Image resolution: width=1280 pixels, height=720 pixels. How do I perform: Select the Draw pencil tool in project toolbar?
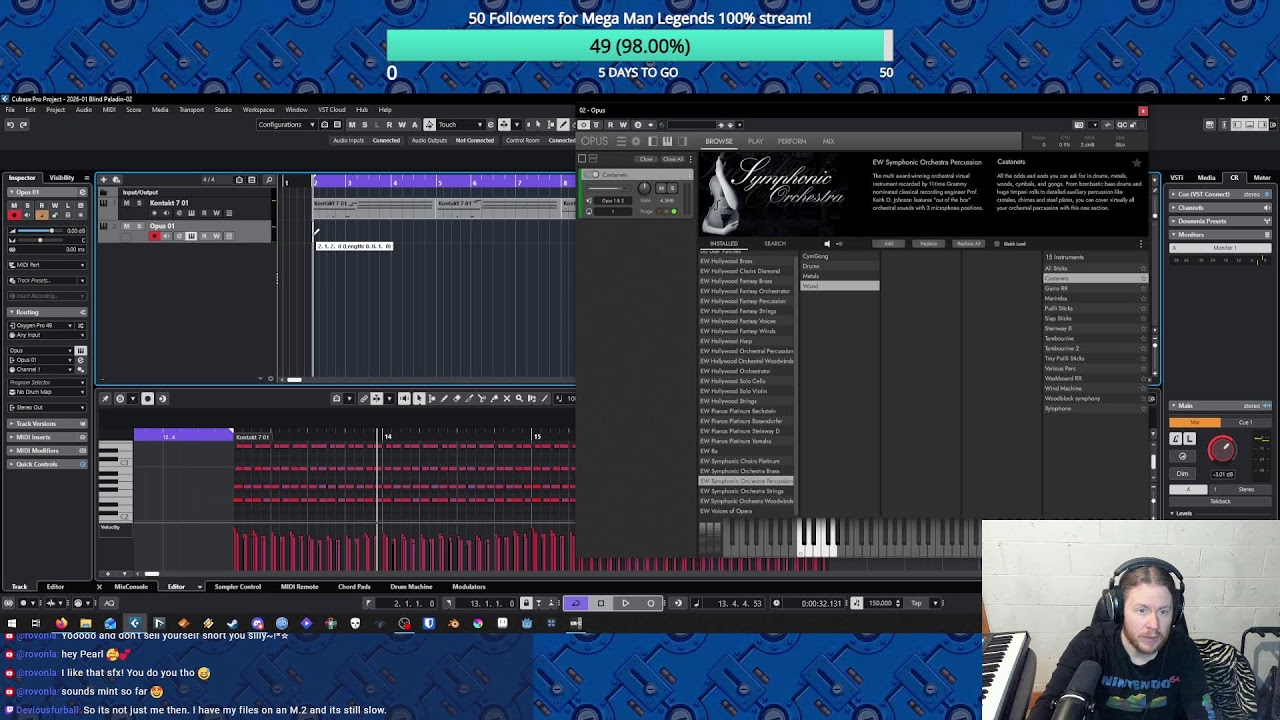(x=563, y=125)
